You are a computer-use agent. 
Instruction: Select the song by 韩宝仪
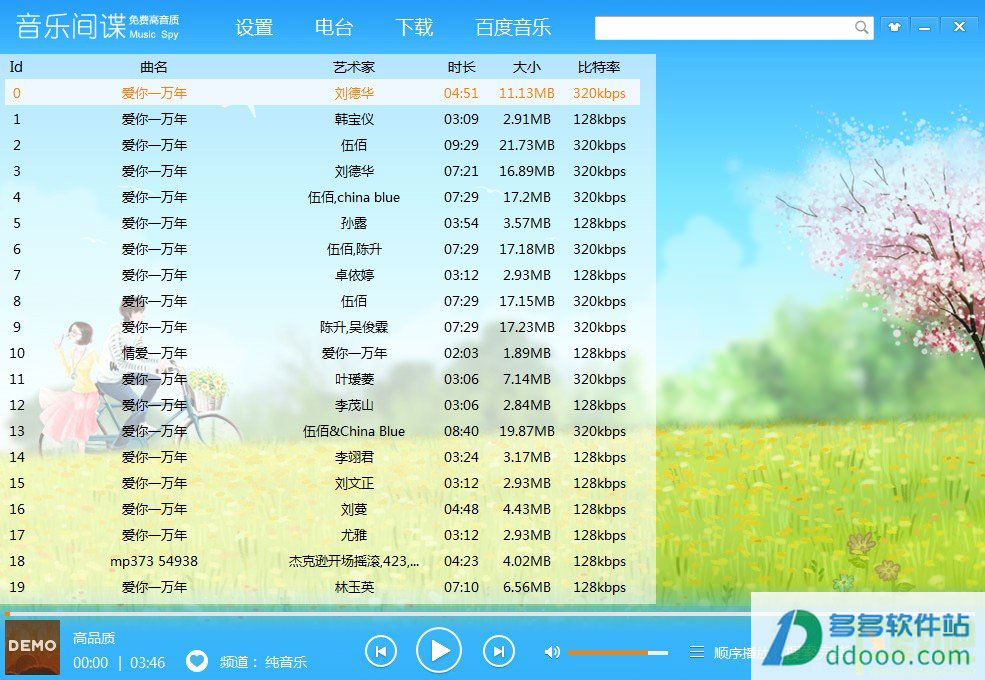pyautogui.click(x=322, y=119)
